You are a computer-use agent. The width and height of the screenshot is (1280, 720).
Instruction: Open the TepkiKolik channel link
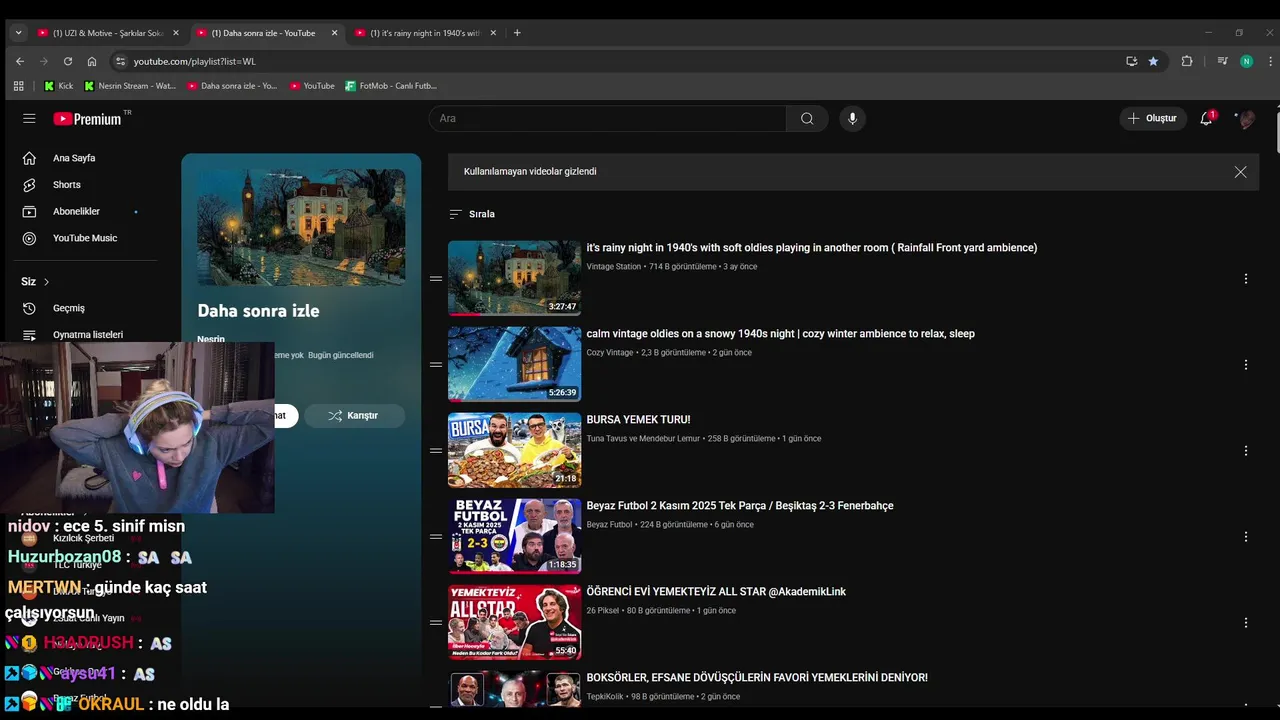606,697
